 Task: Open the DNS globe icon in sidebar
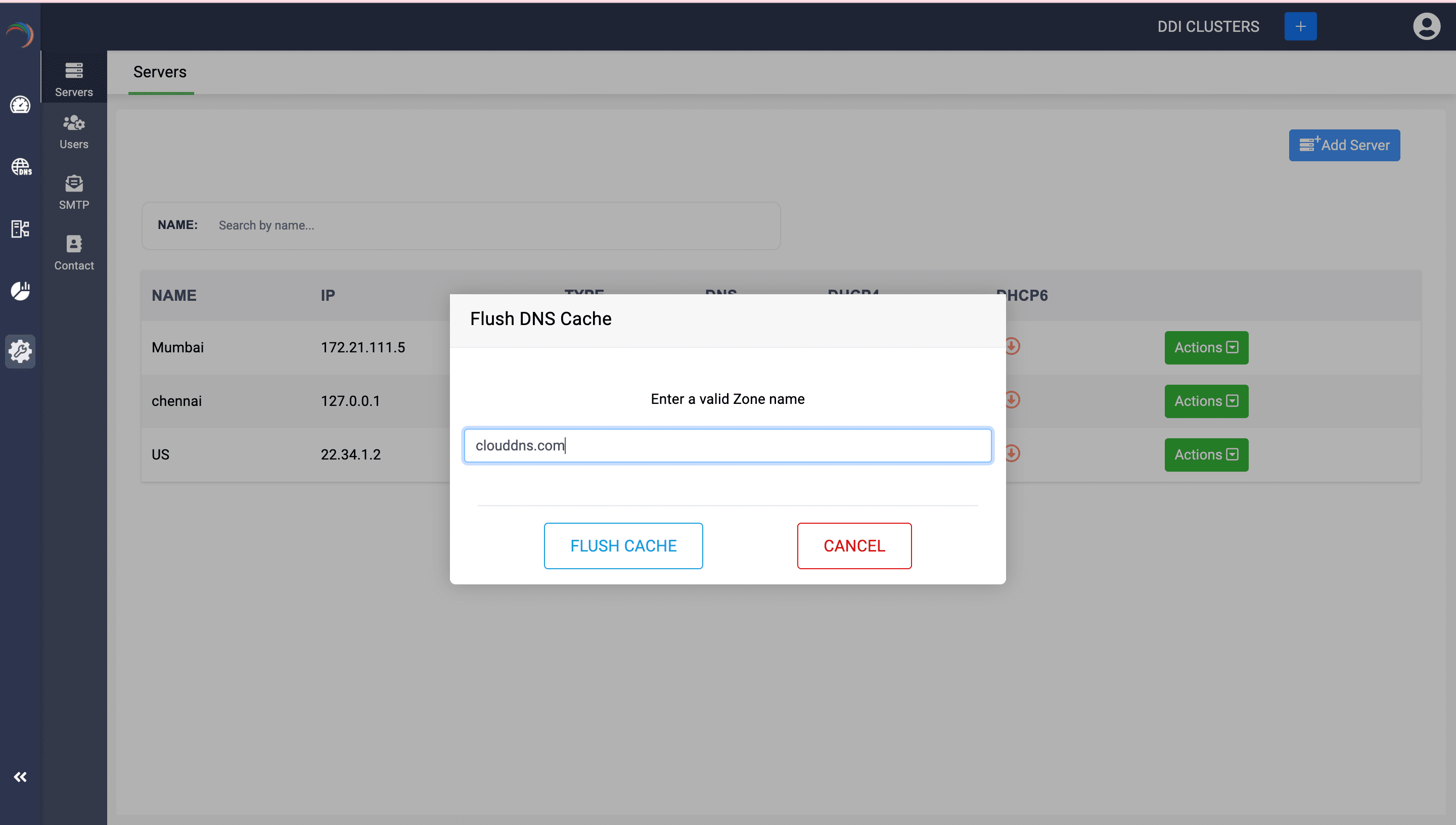pos(21,167)
